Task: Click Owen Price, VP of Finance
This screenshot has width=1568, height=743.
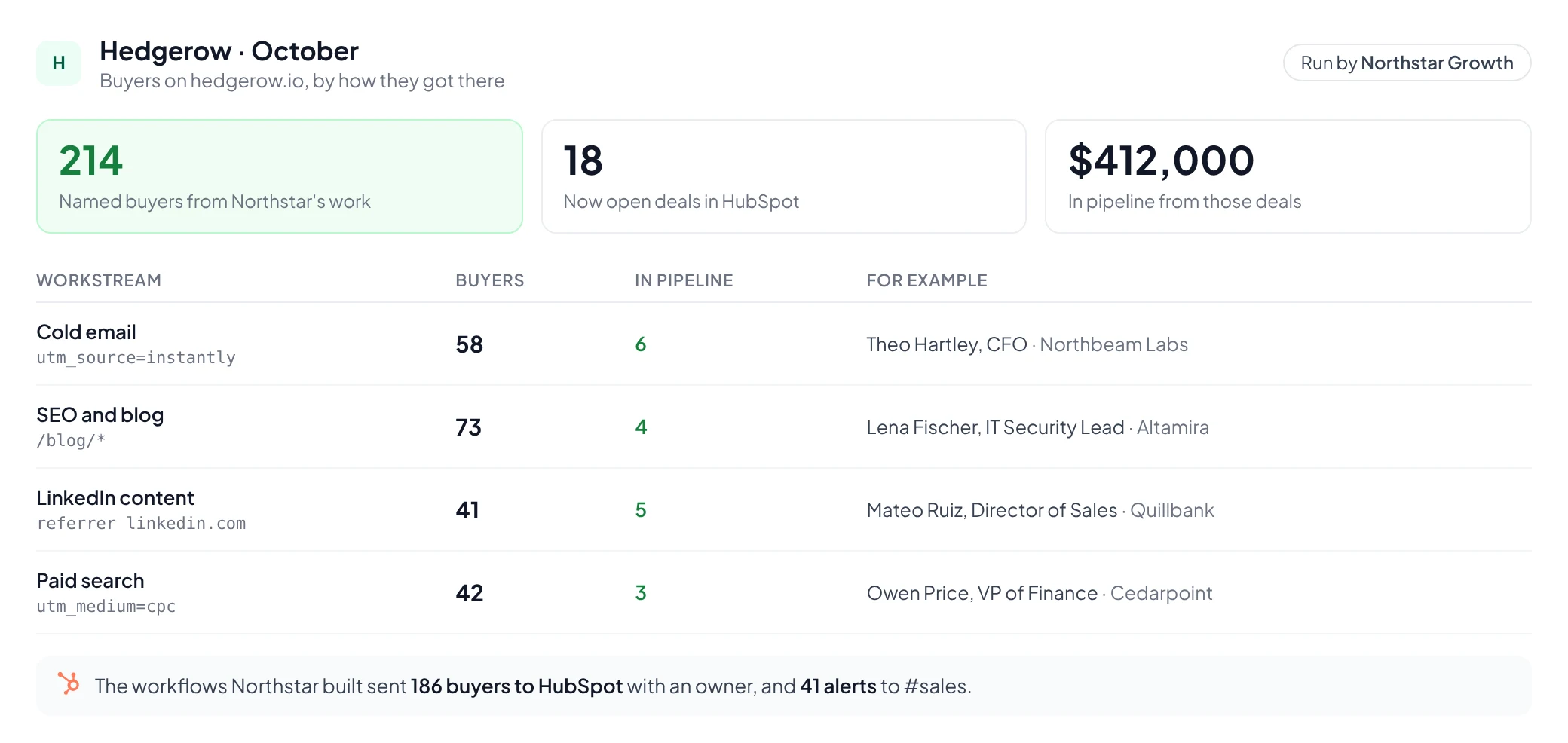Action: 982,593
